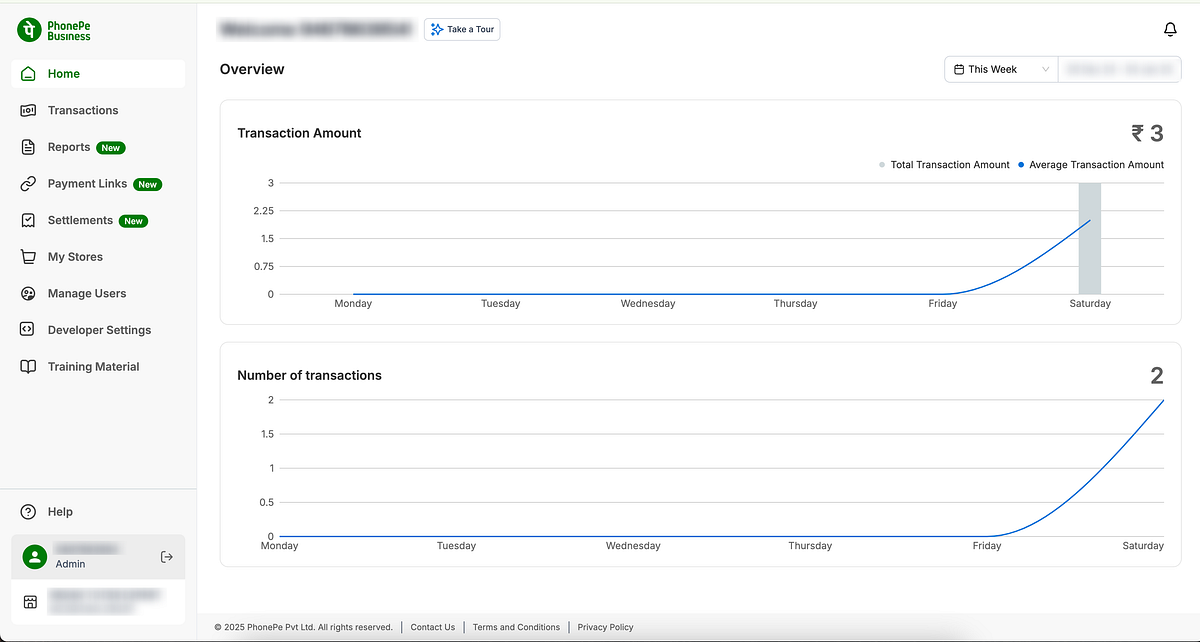Click the store icon below Admin
Viewport: 1200px width, 642px height.
pyautogui.click(x=31, y=602)
